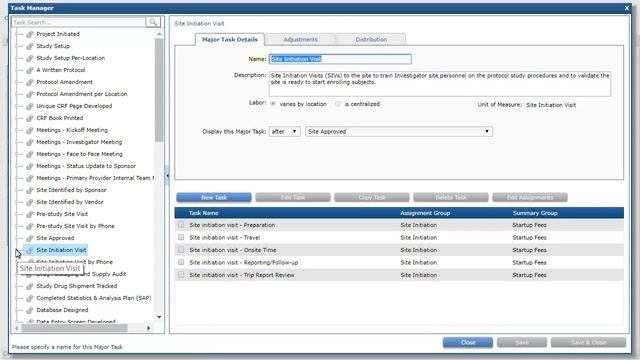Click the icon beside Study Setup

[29, 46]
